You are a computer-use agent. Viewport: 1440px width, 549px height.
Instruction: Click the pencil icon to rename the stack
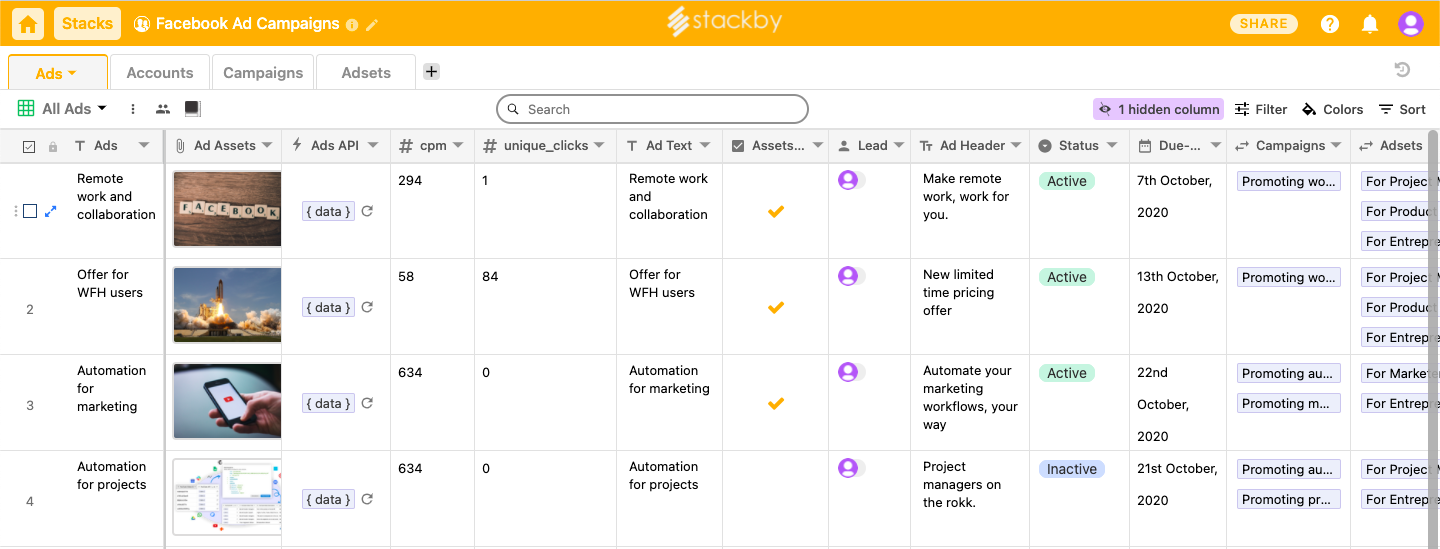pos(372,25)
